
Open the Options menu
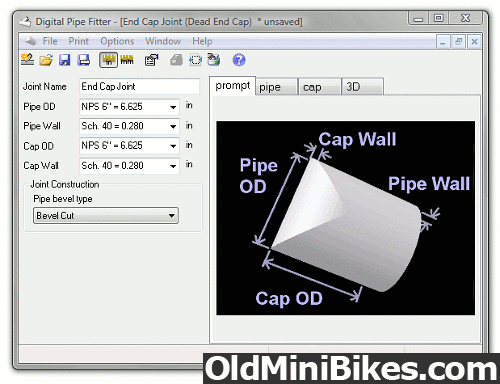(x=117, y=41)
